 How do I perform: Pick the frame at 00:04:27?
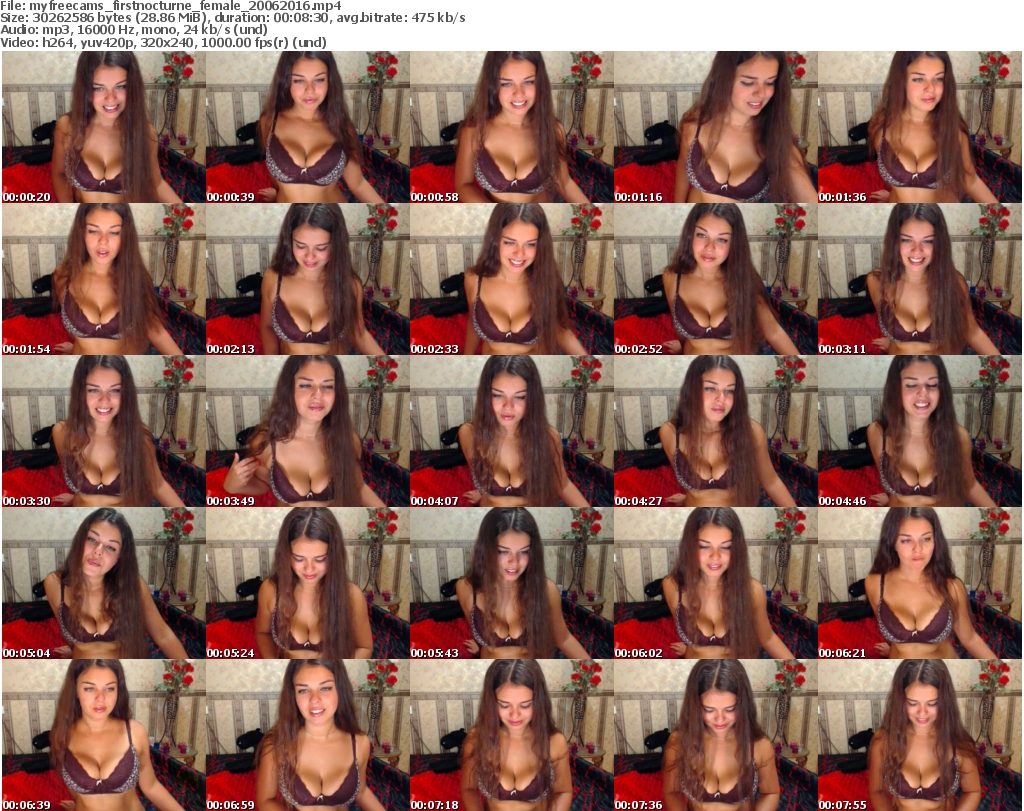coord(715,431)
